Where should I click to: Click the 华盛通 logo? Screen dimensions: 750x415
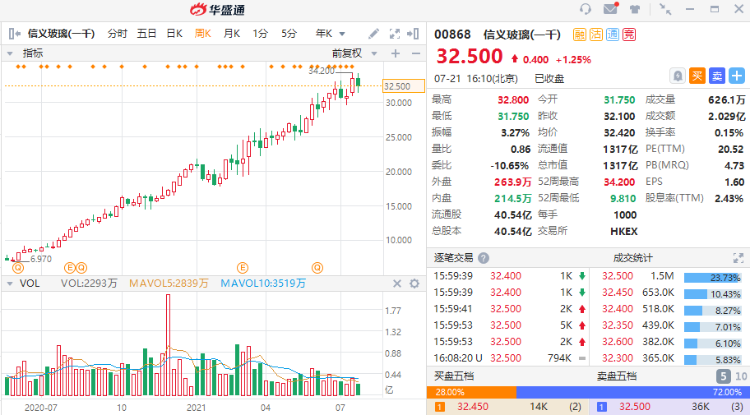tap(218, 9)
